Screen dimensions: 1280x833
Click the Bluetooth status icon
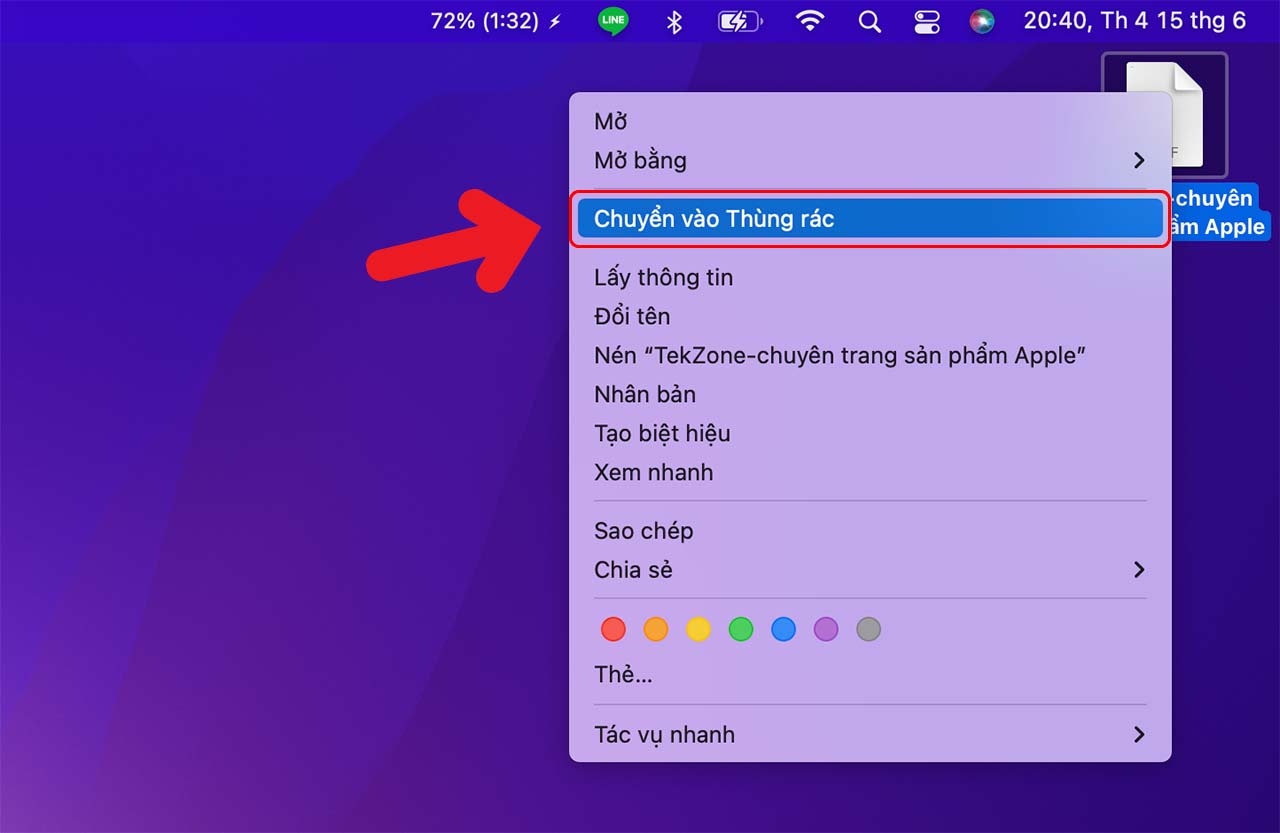(x=674, y=21)
